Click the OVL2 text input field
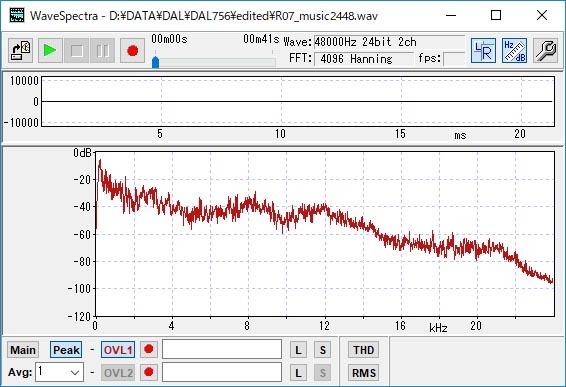Viewport: 566px width, 387px height. coord(222,372)
